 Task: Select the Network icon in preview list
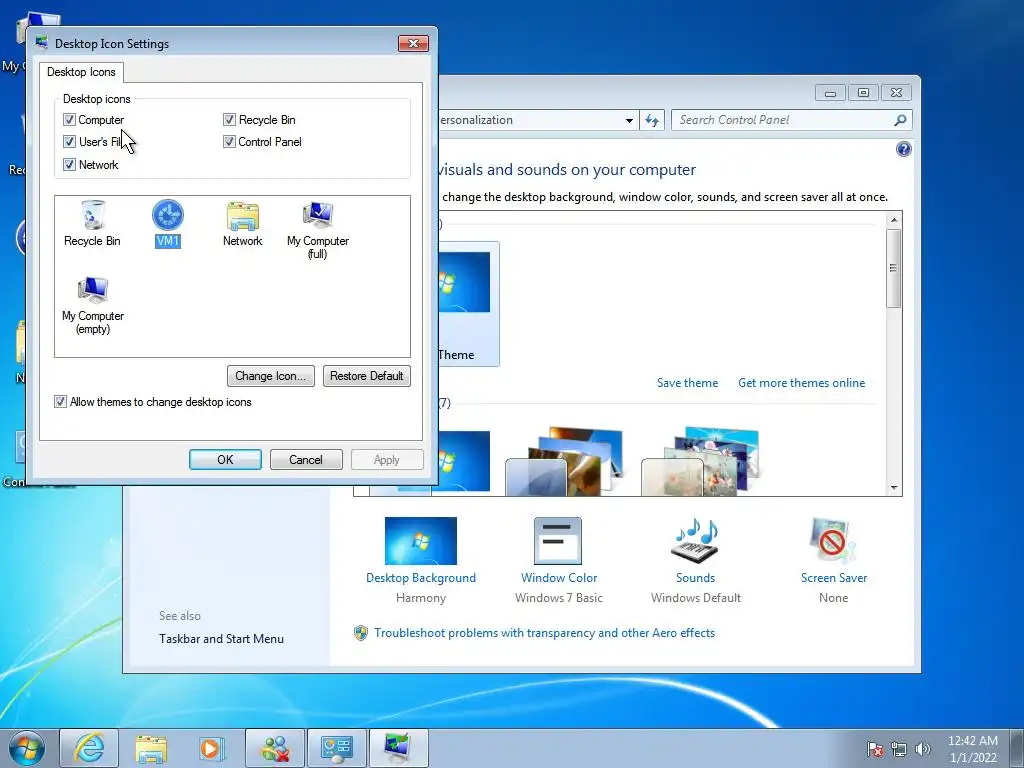[242, 223]
